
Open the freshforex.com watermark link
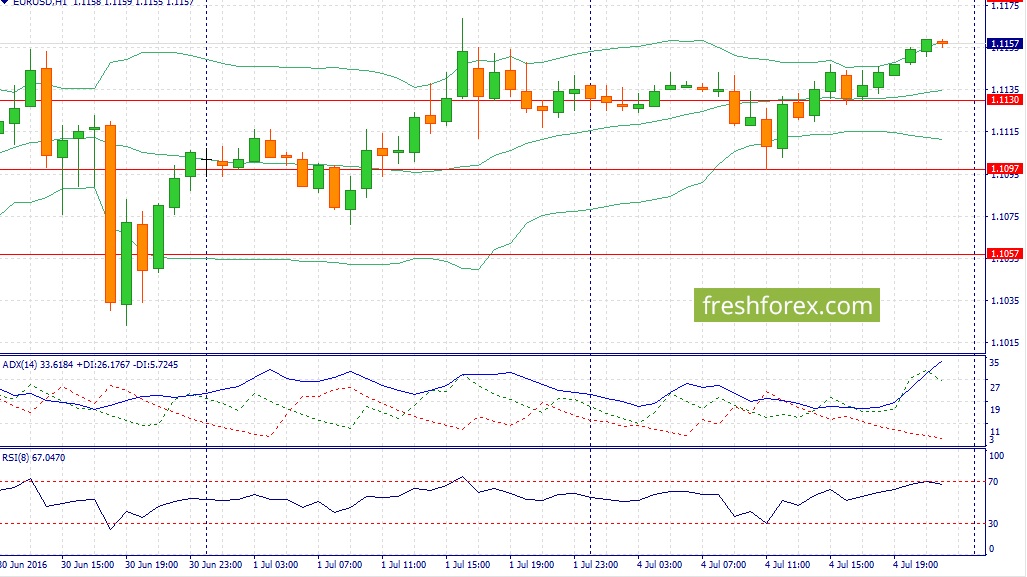click(x=787, y=305)
